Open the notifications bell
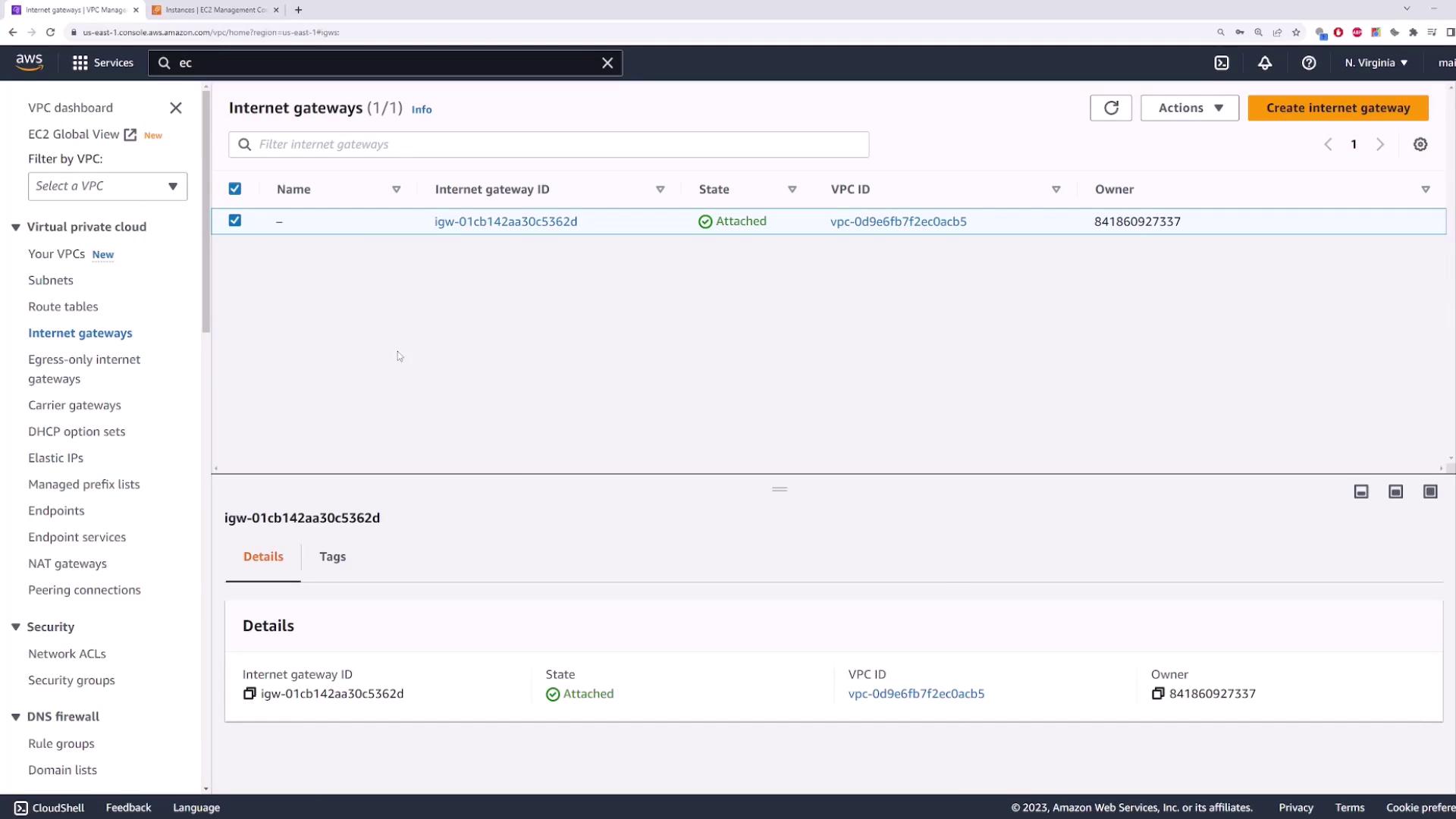This screenshot has height=819, width=1456. point(1265,63)
